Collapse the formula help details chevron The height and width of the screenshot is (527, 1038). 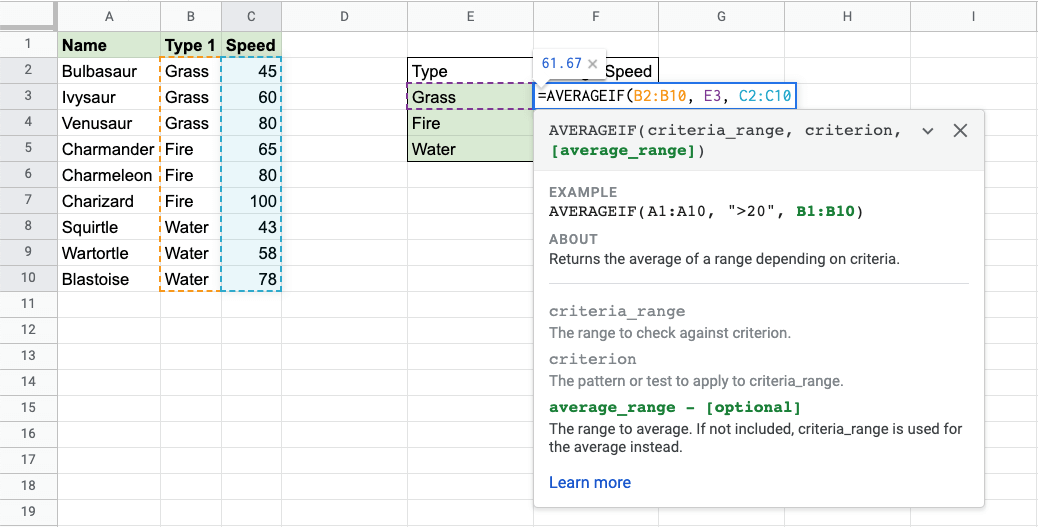coord(928,131)
